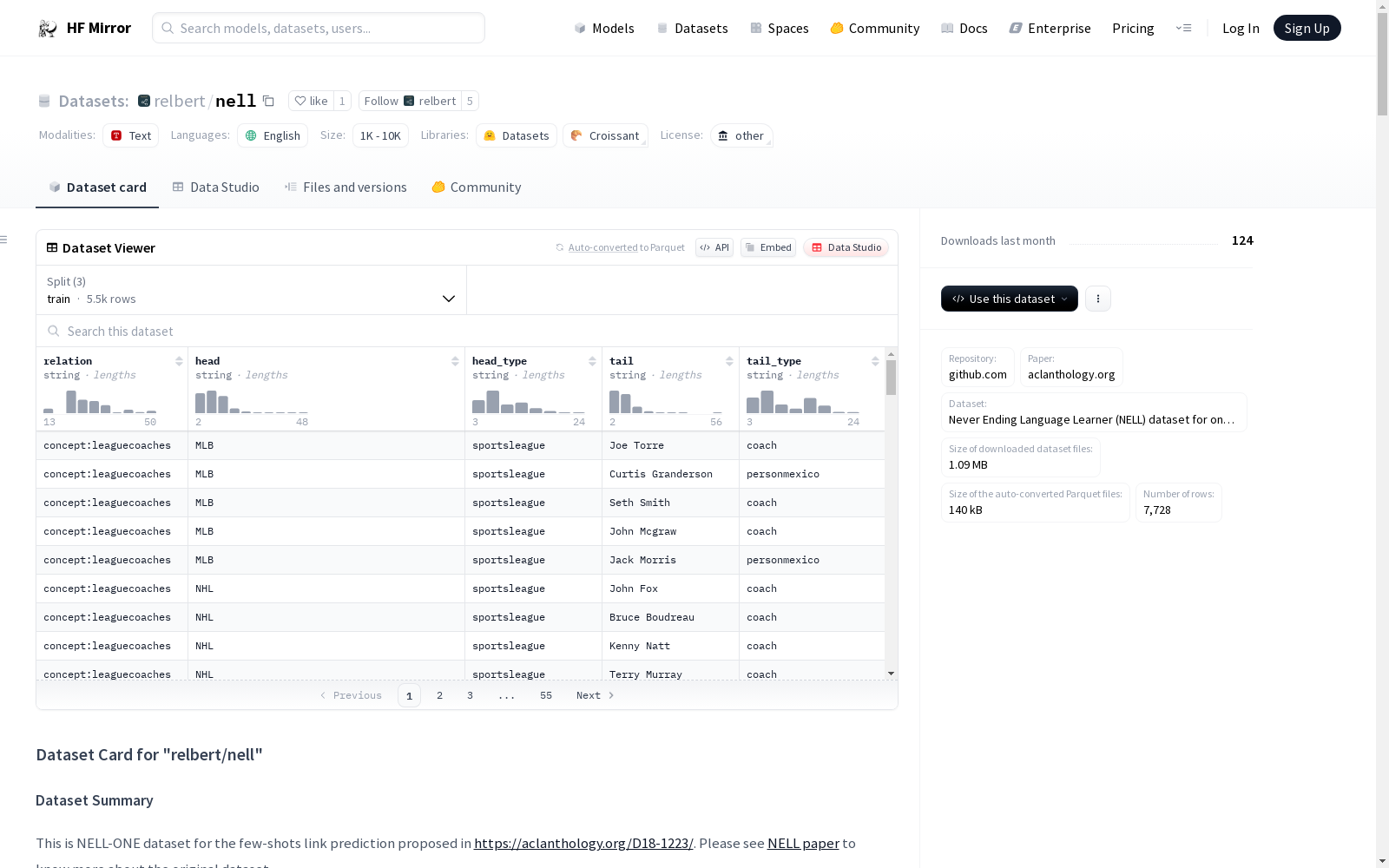Open the aclanthology.org/D18-1223 link in summary
The width and height of the screenshot is (1389, 868).
(583, 843)
